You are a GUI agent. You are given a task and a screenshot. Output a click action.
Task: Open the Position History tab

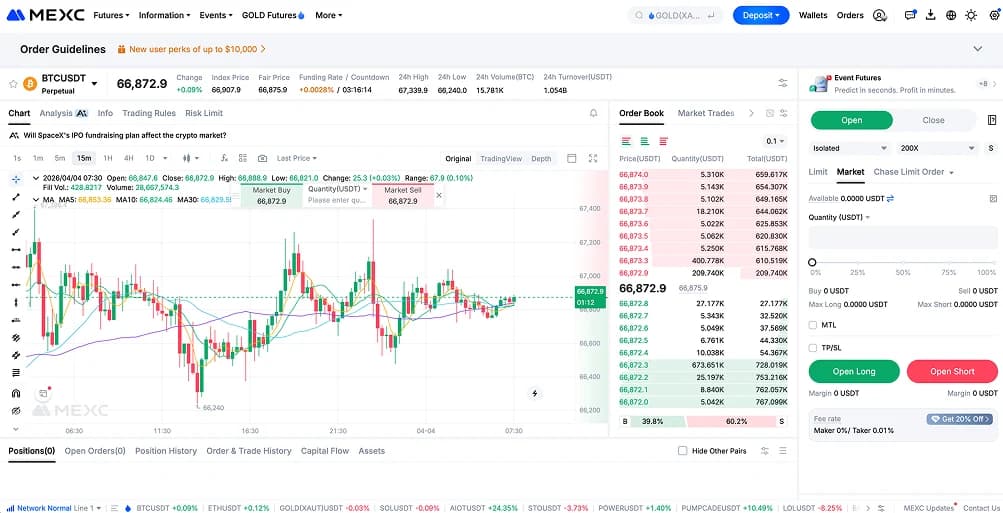166,451
